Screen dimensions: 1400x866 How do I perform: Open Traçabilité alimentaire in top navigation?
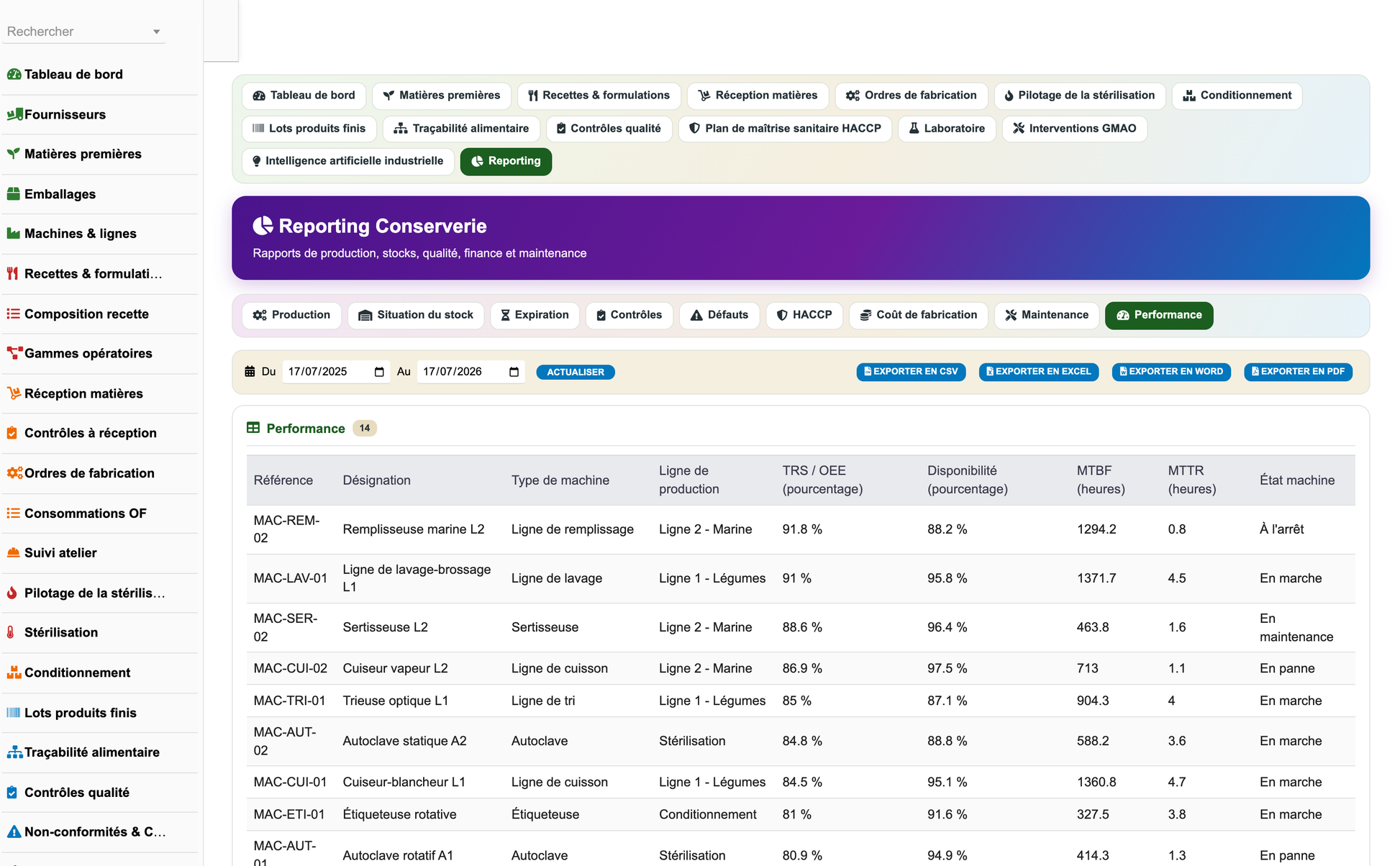tap(461, 129)
